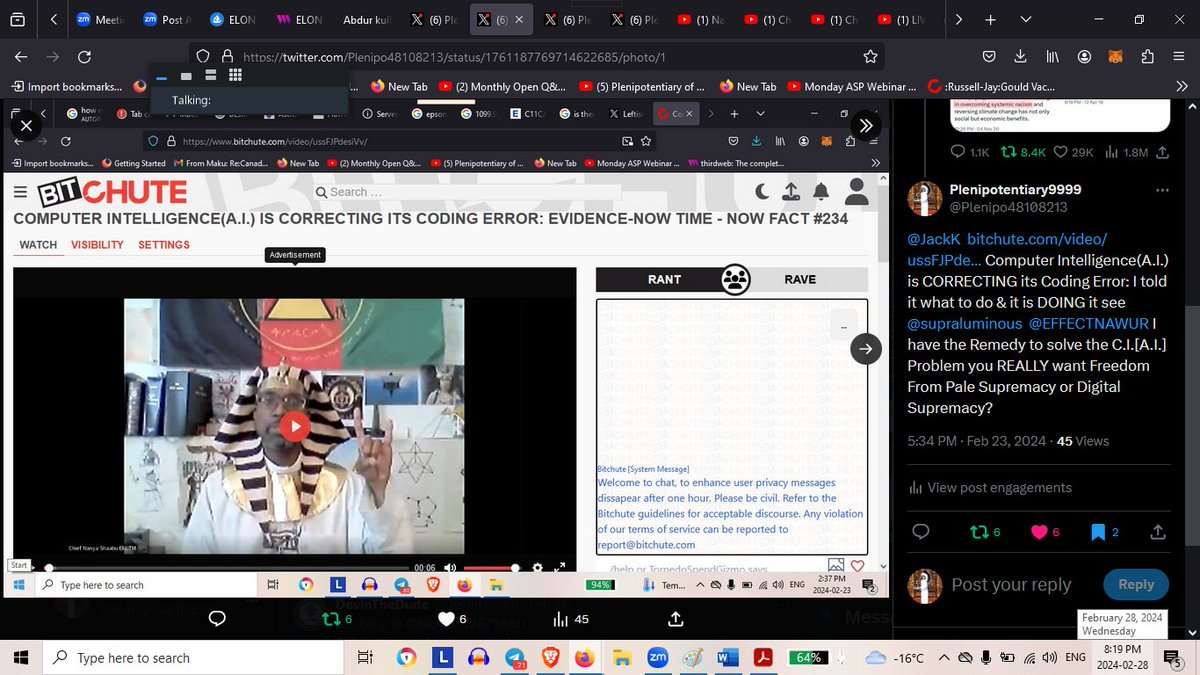This screenshot has height=675, width=1200.
Task: Open the Windows Start menu
Action: click(19, 657)
